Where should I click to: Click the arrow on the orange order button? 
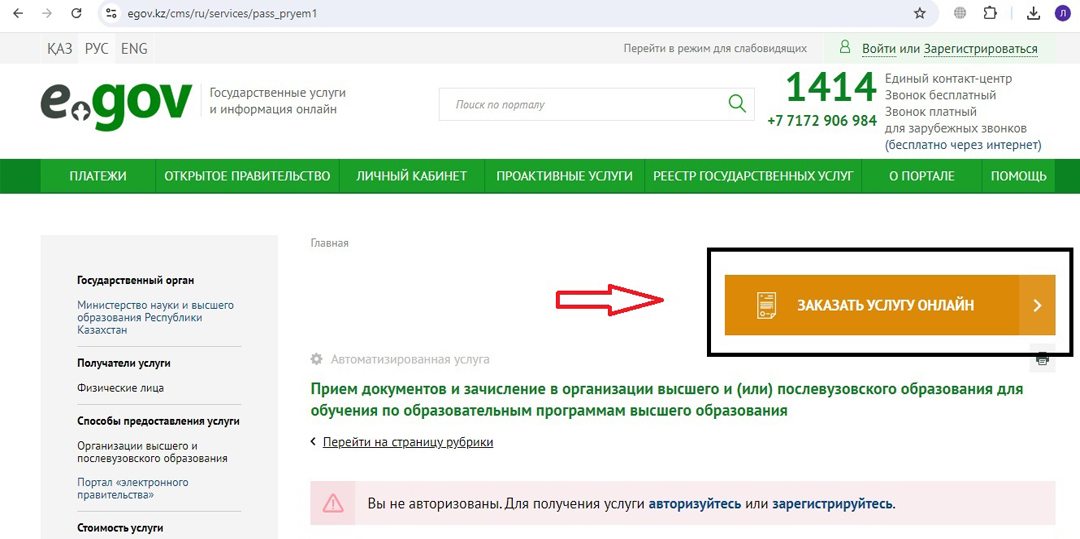[1037, 306]
